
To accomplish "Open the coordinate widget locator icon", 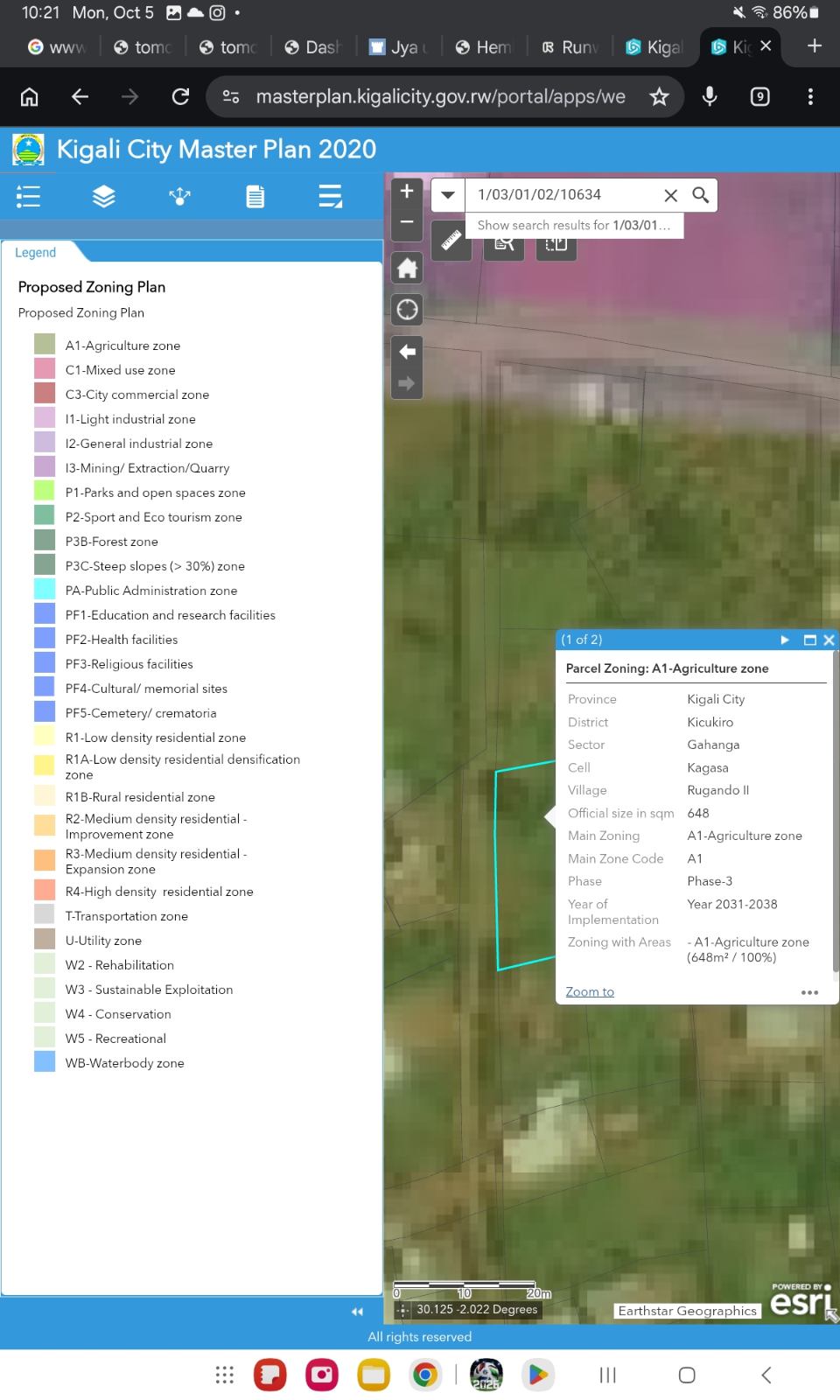I will coord(402,1310).
